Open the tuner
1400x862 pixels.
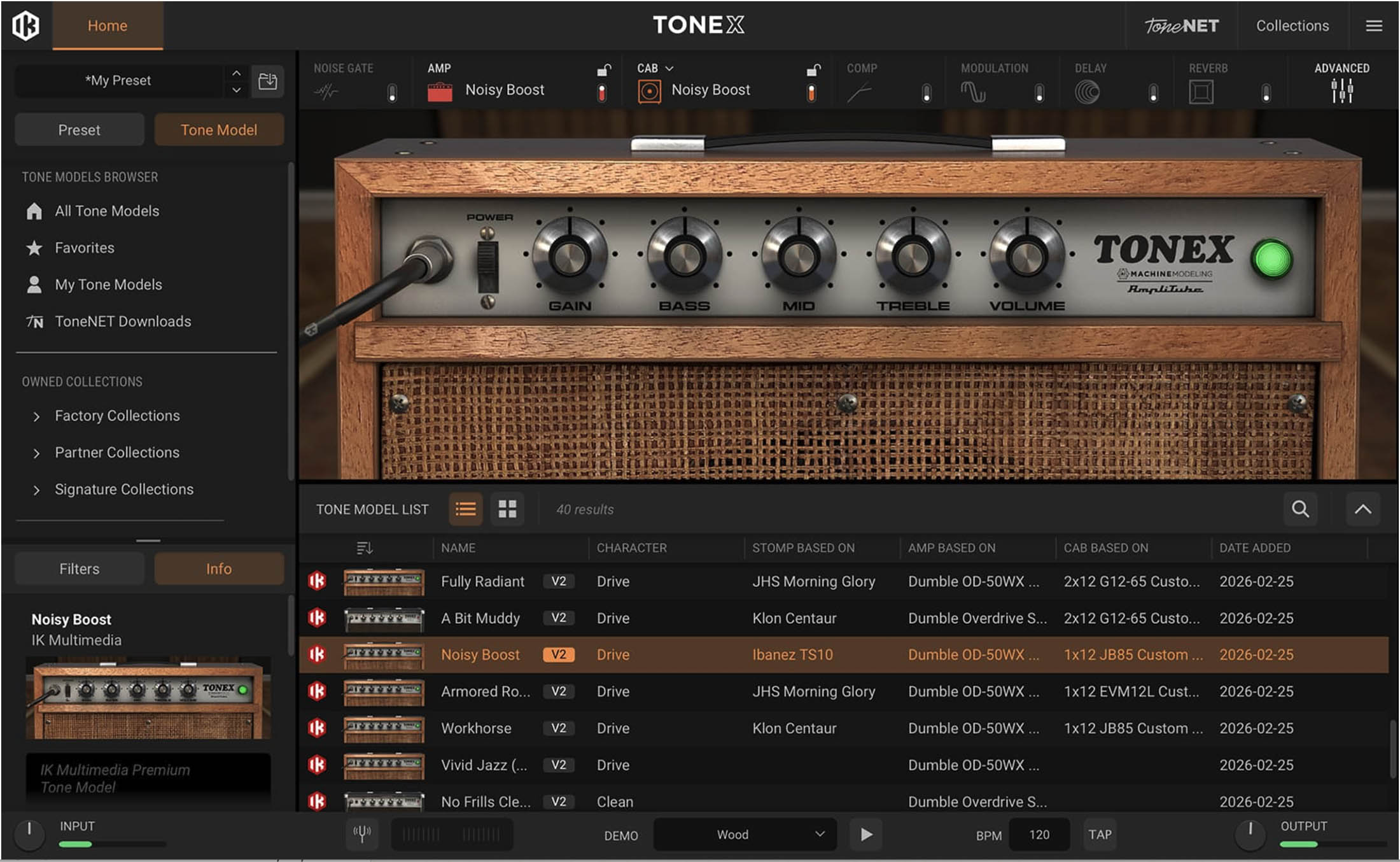point(361,835)
